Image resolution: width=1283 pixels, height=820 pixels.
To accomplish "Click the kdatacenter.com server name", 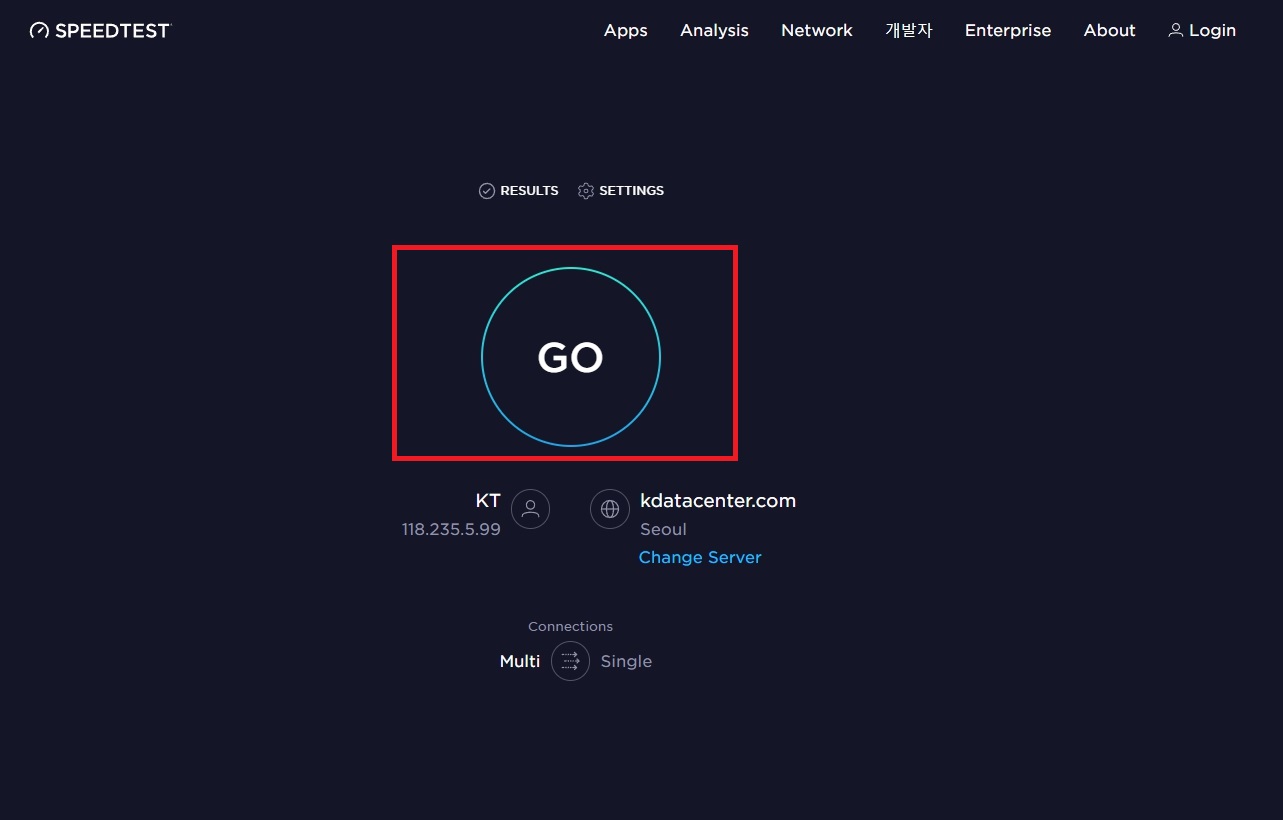I will (x=718, y=501).
